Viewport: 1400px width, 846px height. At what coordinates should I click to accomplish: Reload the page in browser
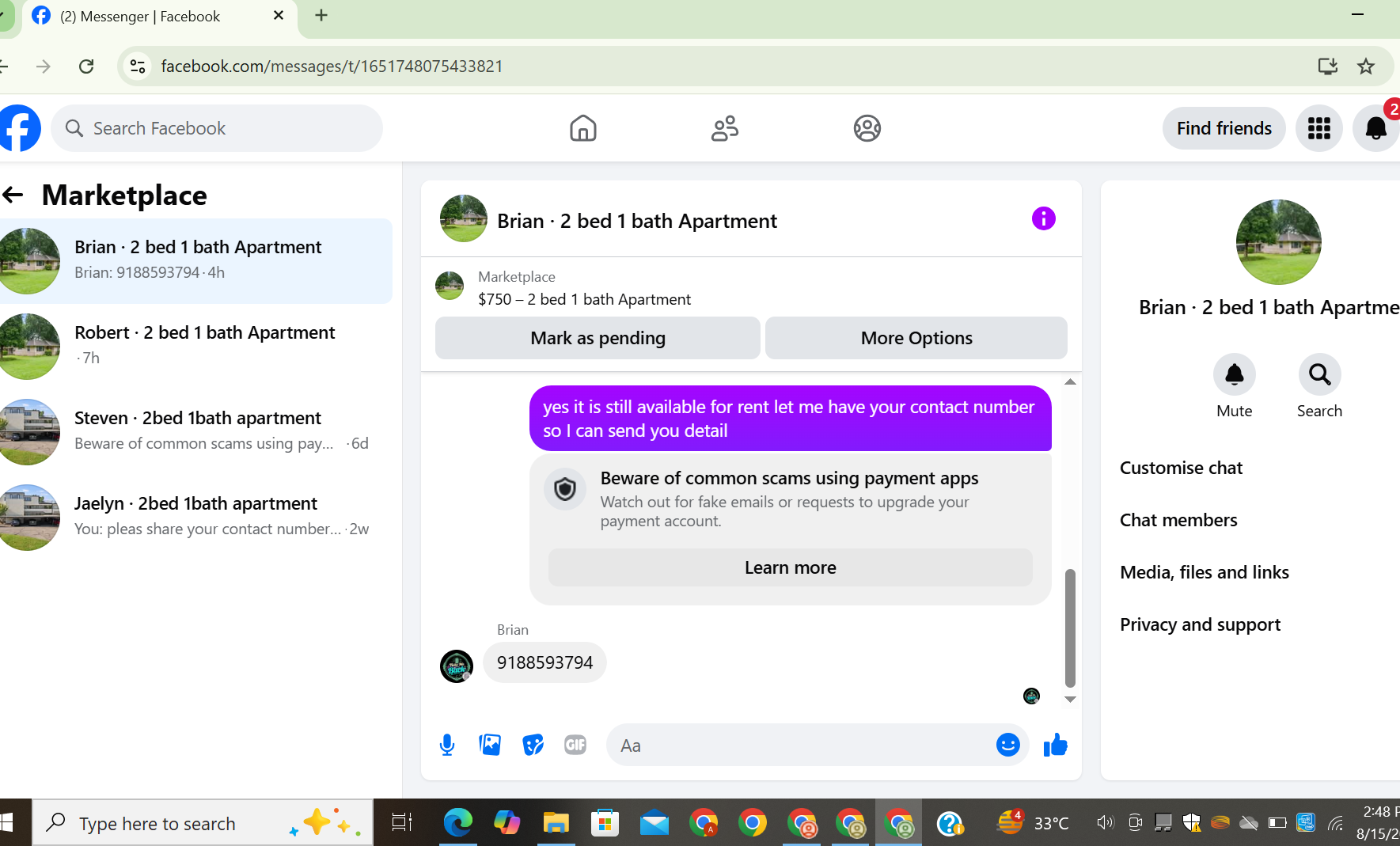(x=86, y=66)
